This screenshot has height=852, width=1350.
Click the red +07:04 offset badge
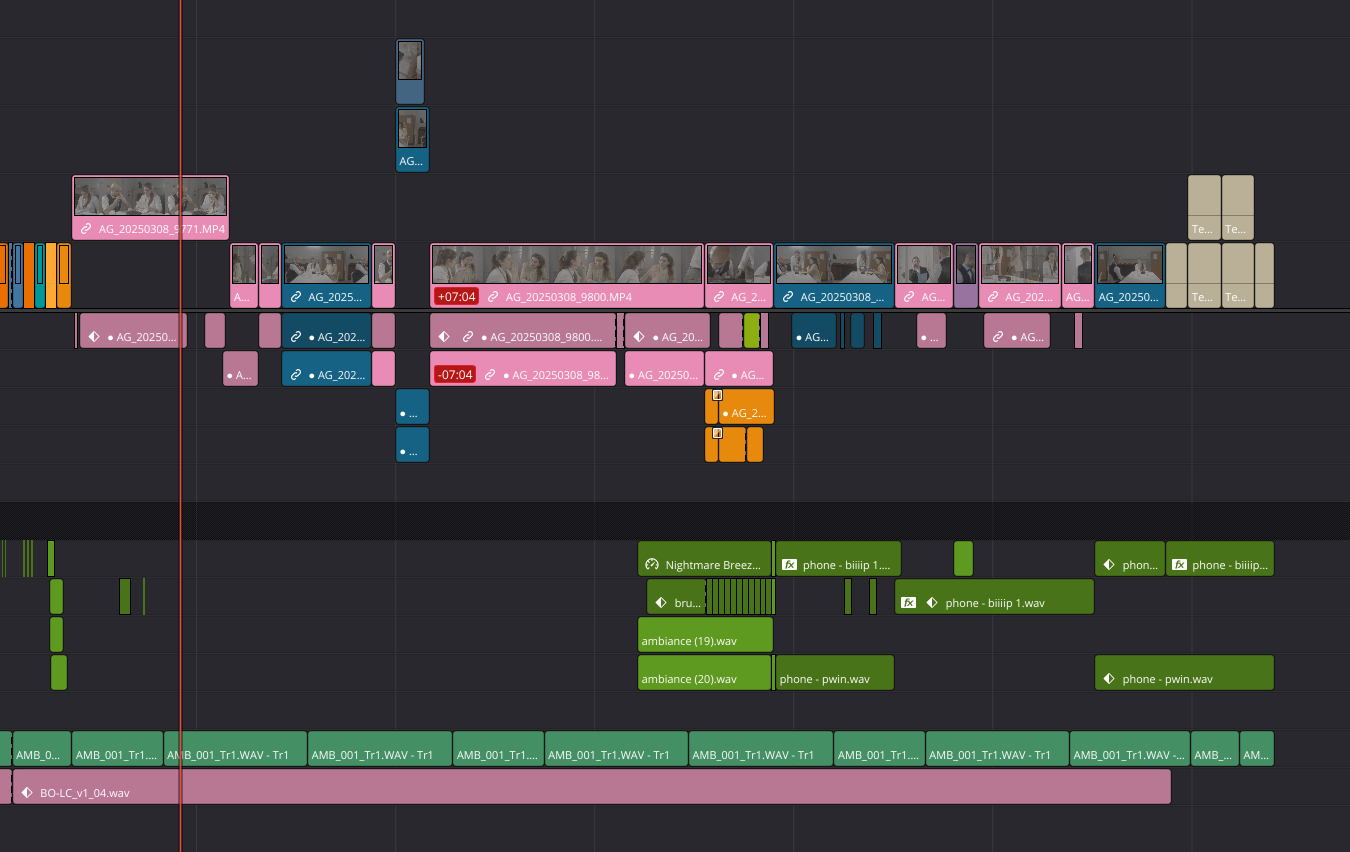coord(456,297)
